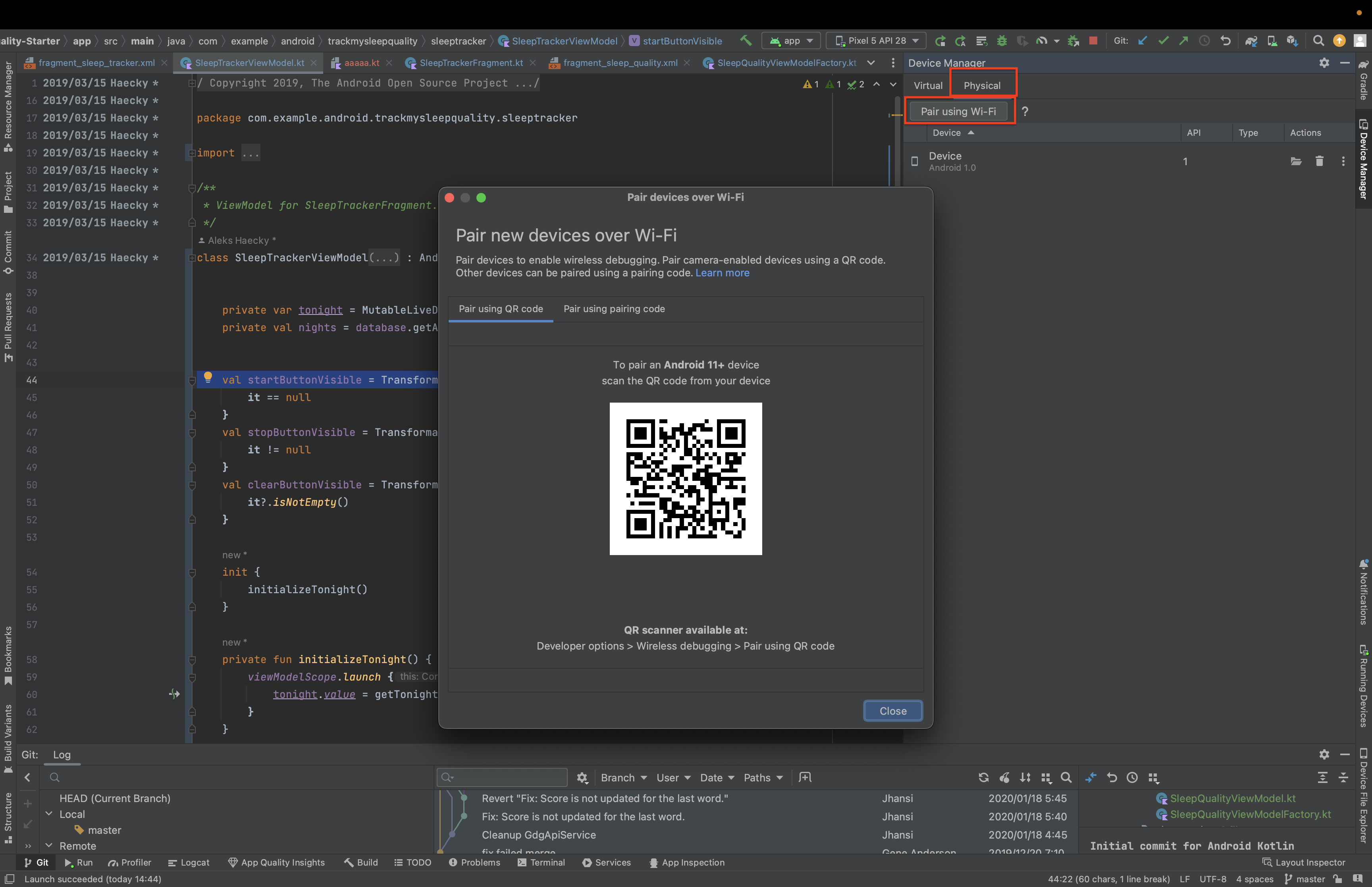
Task: Open the Date filter dropdown in Git log
Action: click(x=717, y=777)
